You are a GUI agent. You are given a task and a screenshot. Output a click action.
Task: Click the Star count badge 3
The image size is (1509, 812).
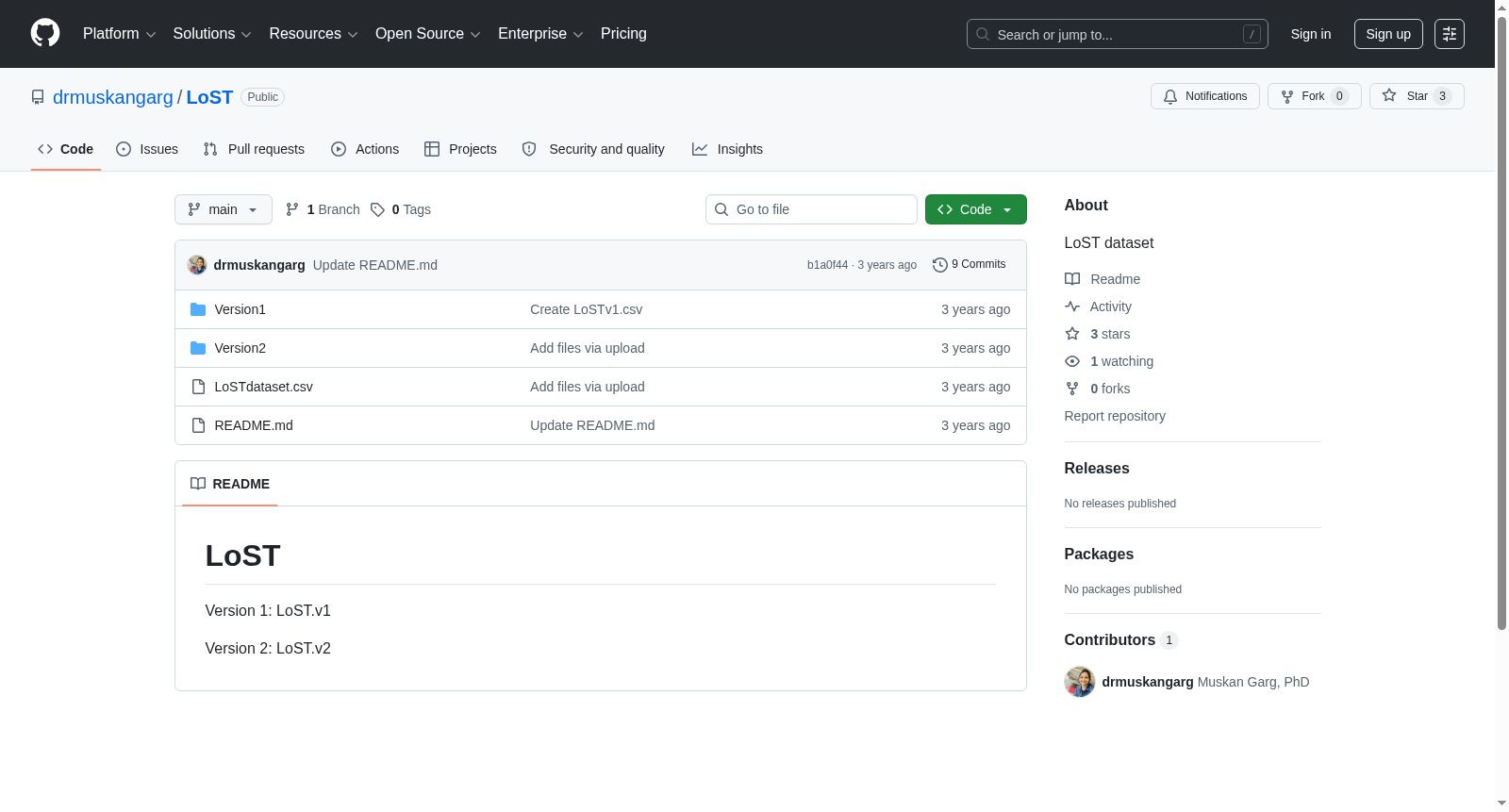click(1442, 96)
